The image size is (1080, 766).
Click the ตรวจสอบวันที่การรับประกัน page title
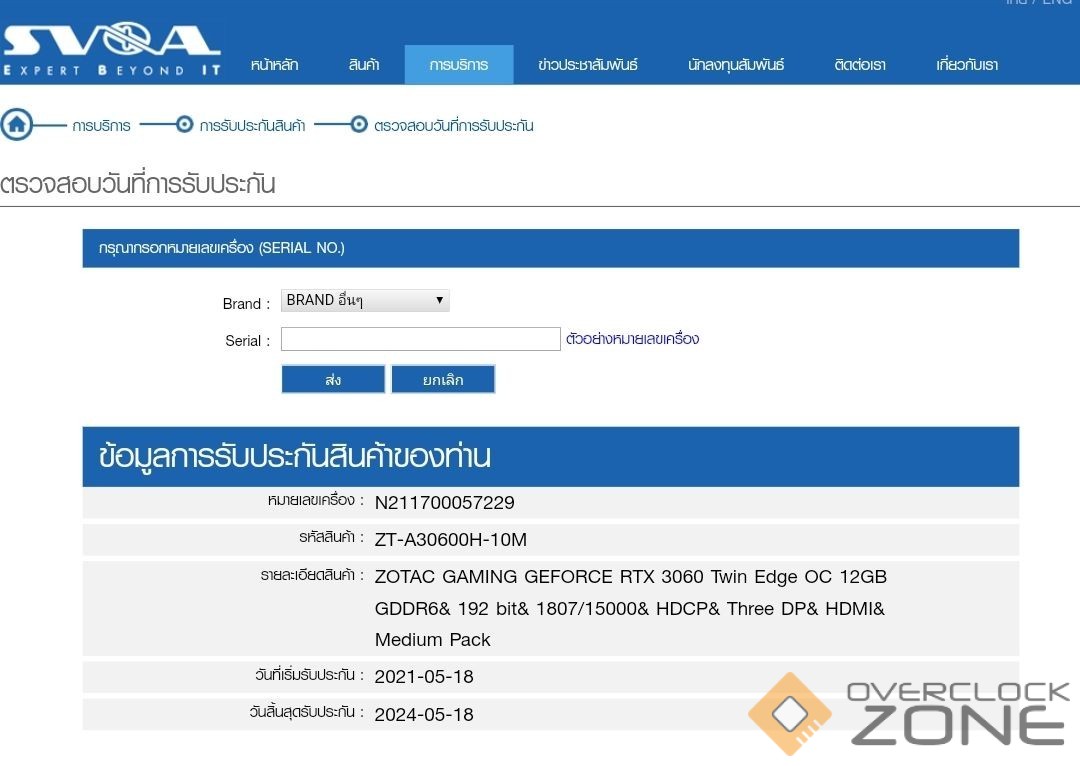(x=138, y=184)
